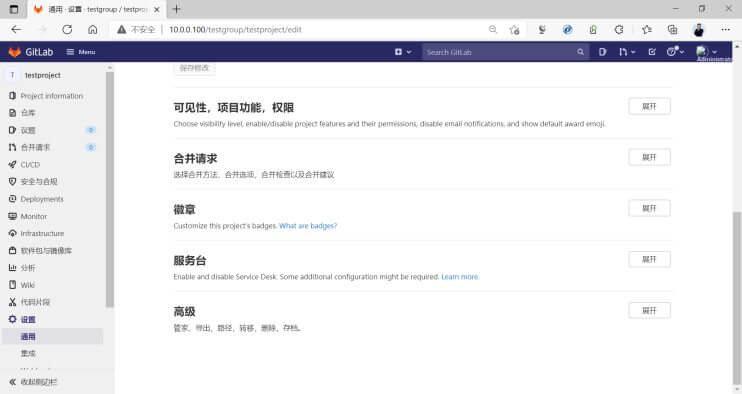Expand 合并请求 settings section
This screenshot has width=742, height=394.
pos(649,157)
